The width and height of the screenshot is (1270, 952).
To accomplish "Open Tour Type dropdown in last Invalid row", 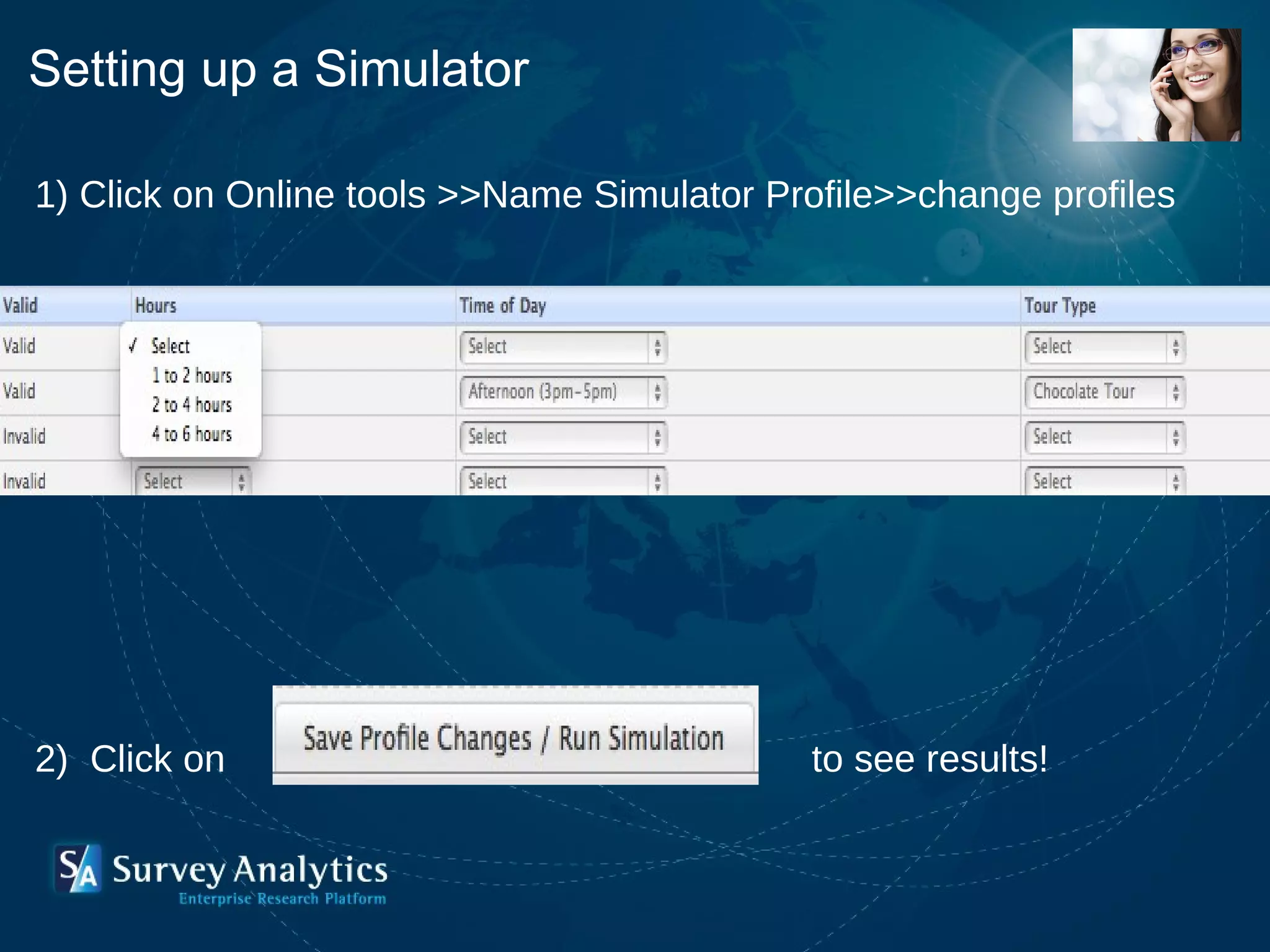I will point(1104,482).
